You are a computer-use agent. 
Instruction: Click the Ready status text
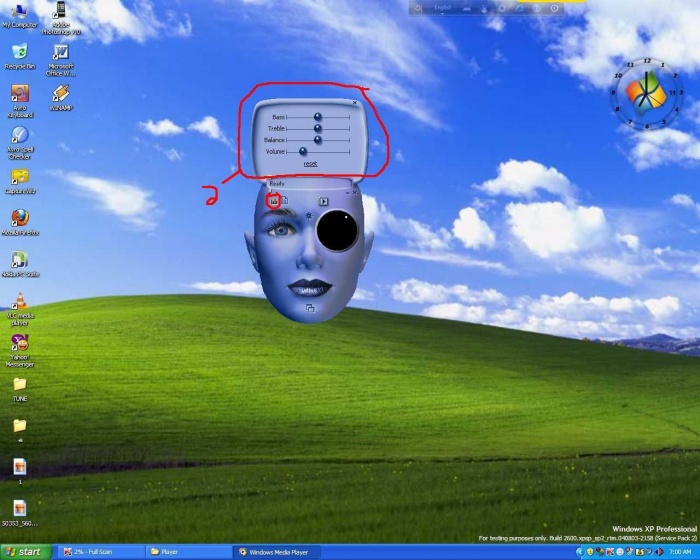pos(277,184)
